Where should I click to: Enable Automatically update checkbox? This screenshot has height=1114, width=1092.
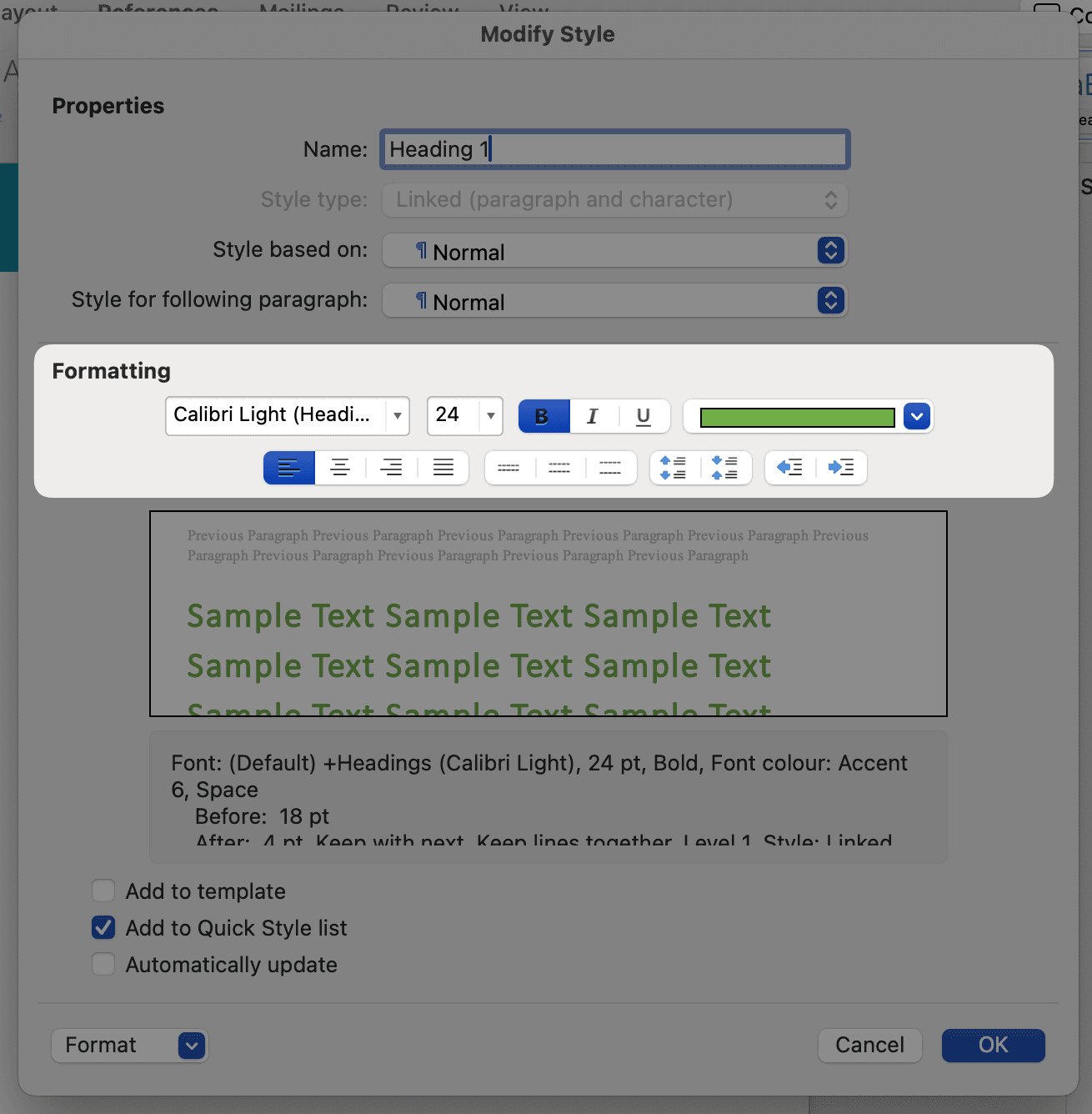(x=104, y=965)
